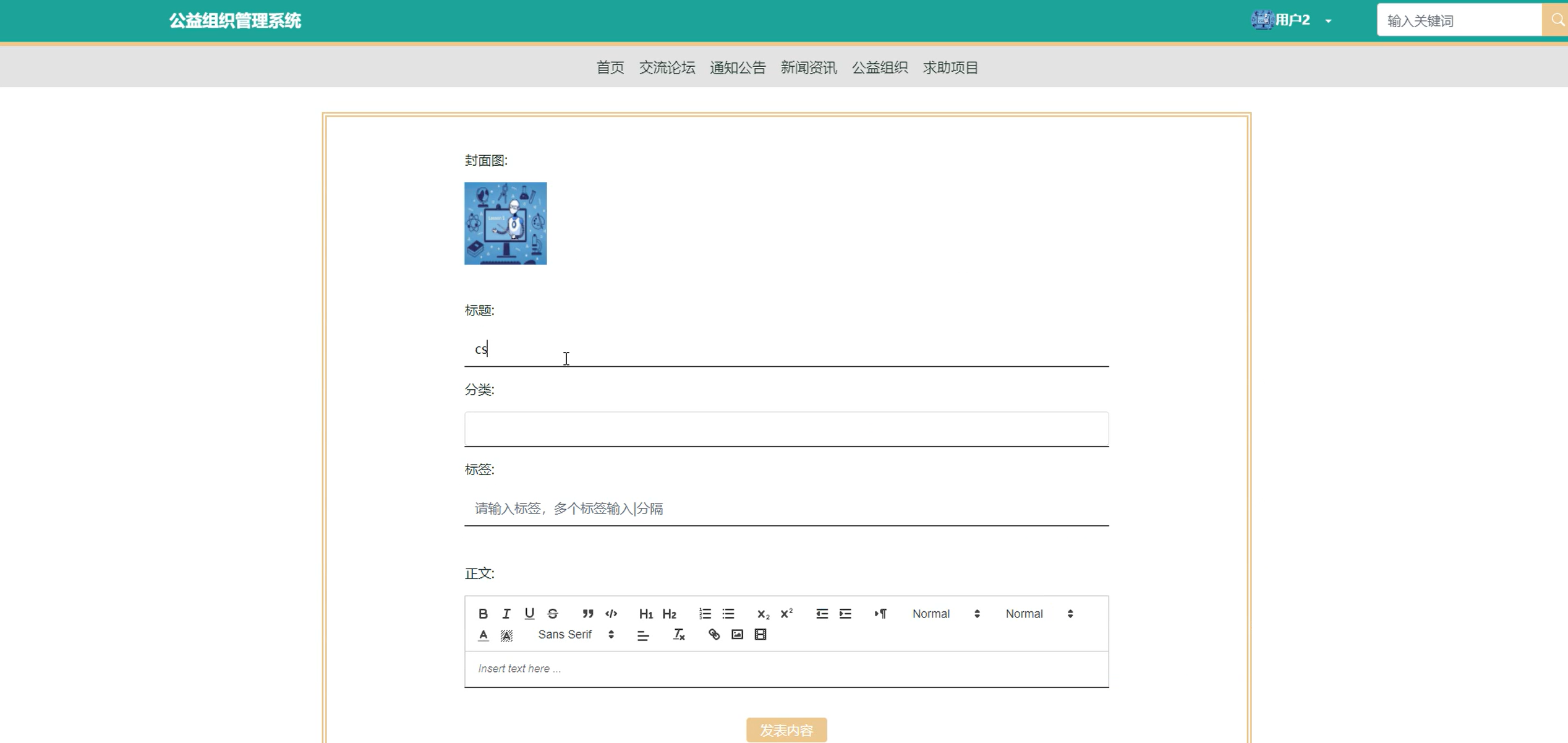
Task: Insert a blockquote using quote icon
Action: [587, 614]
